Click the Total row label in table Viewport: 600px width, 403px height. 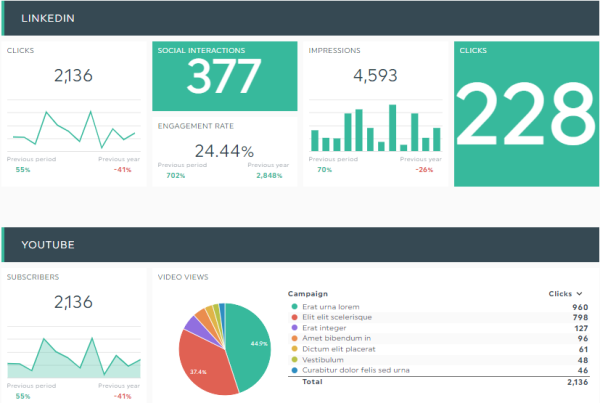312,382
